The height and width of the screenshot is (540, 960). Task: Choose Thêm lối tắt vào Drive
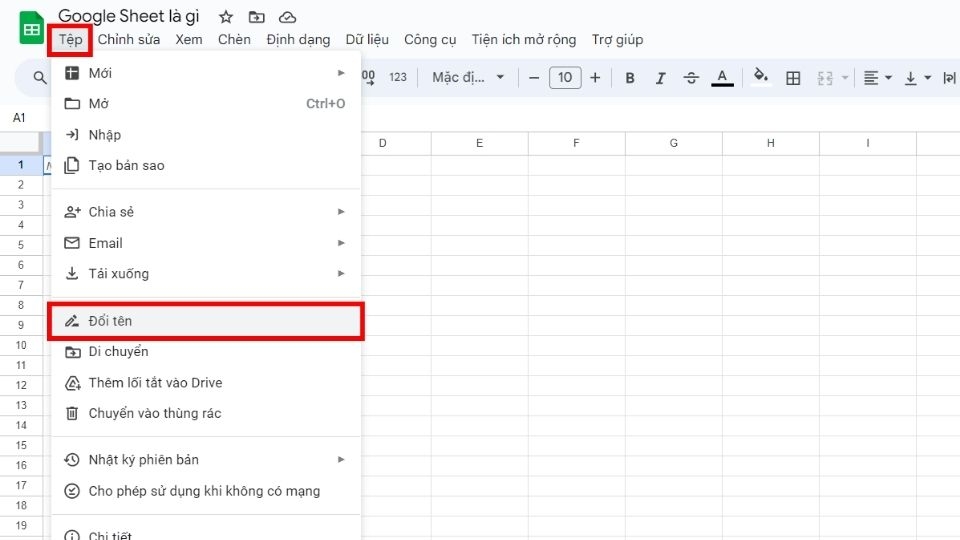[206, 383]
